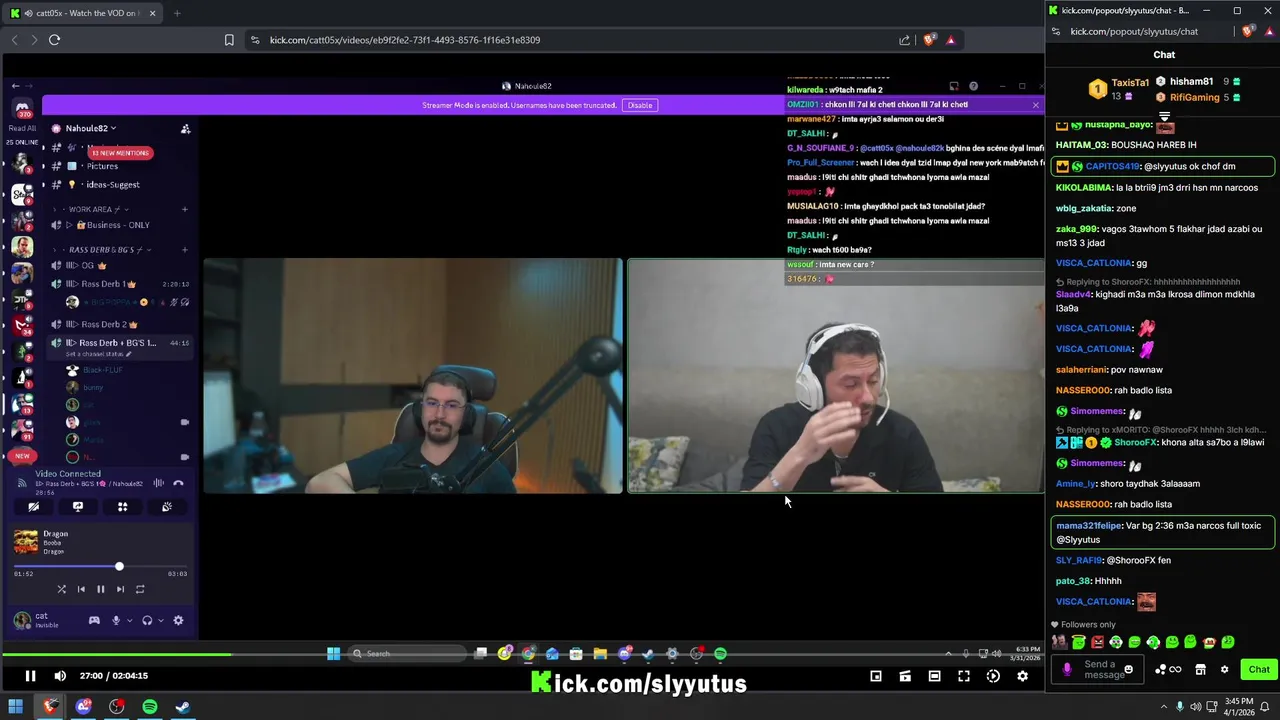This screenshot has height=720, width=1280.
Task: Toggle repeat in the Spotify widget
Action: tap(140, 589)
